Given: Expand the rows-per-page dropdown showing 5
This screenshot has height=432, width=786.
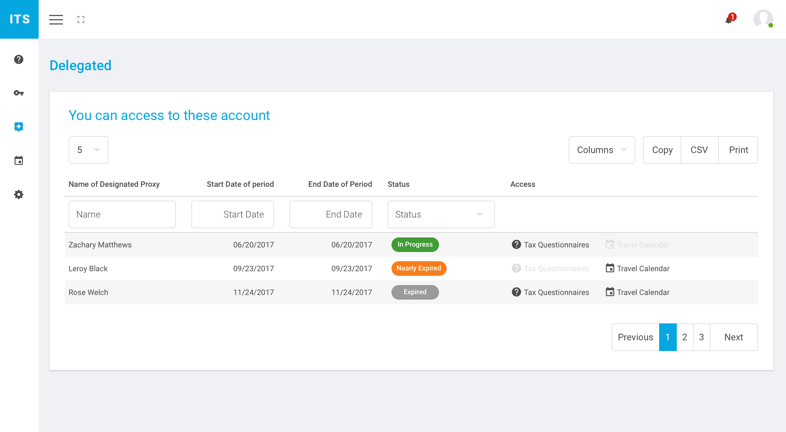Looking at the screenshot, I should click(x=88, y=150).
